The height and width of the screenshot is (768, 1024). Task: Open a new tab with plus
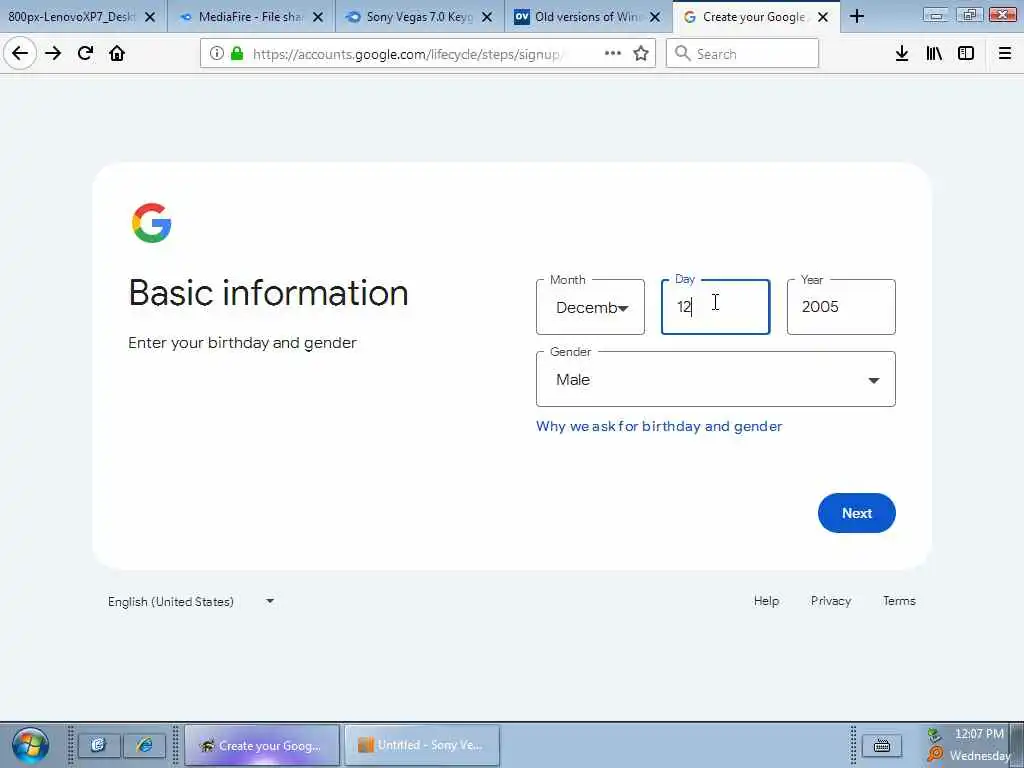(857, 17)
